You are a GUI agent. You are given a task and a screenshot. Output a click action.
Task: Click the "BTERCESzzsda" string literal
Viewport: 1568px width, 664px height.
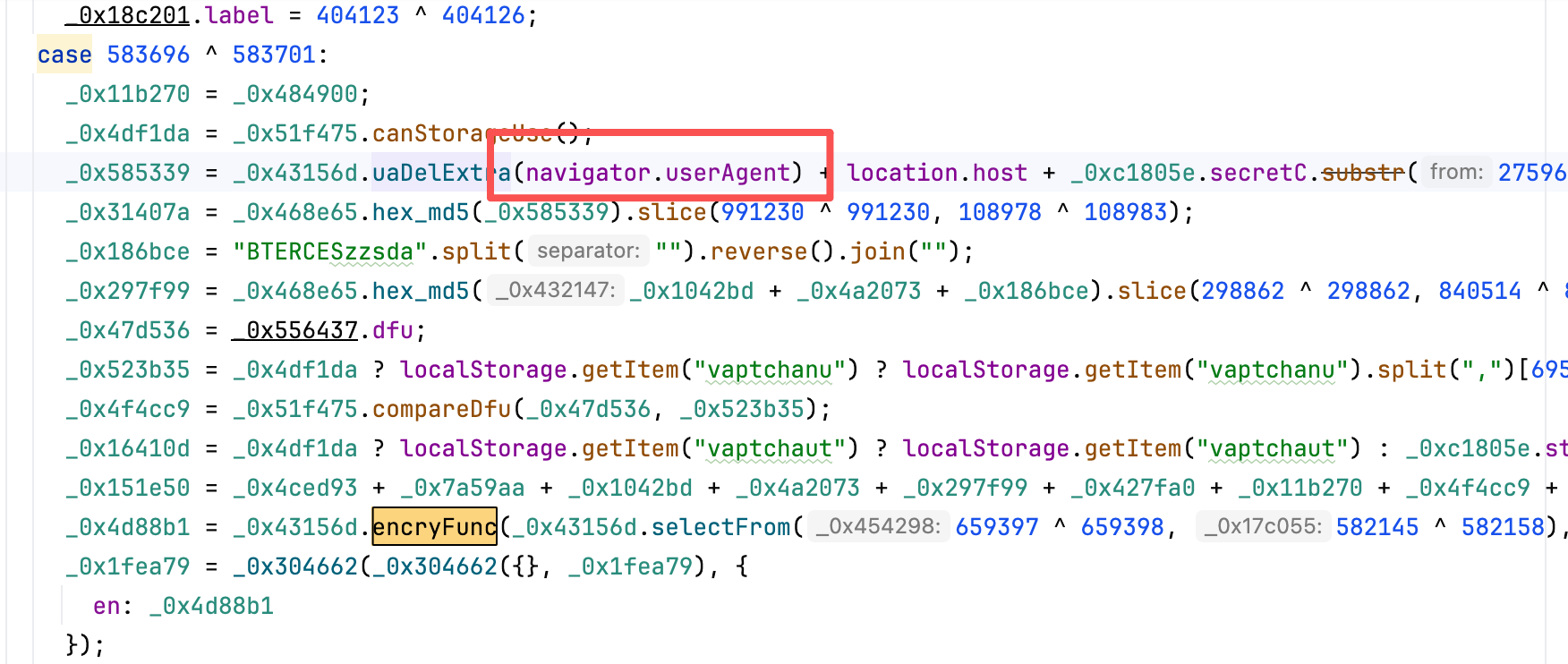tap(330, 251)
